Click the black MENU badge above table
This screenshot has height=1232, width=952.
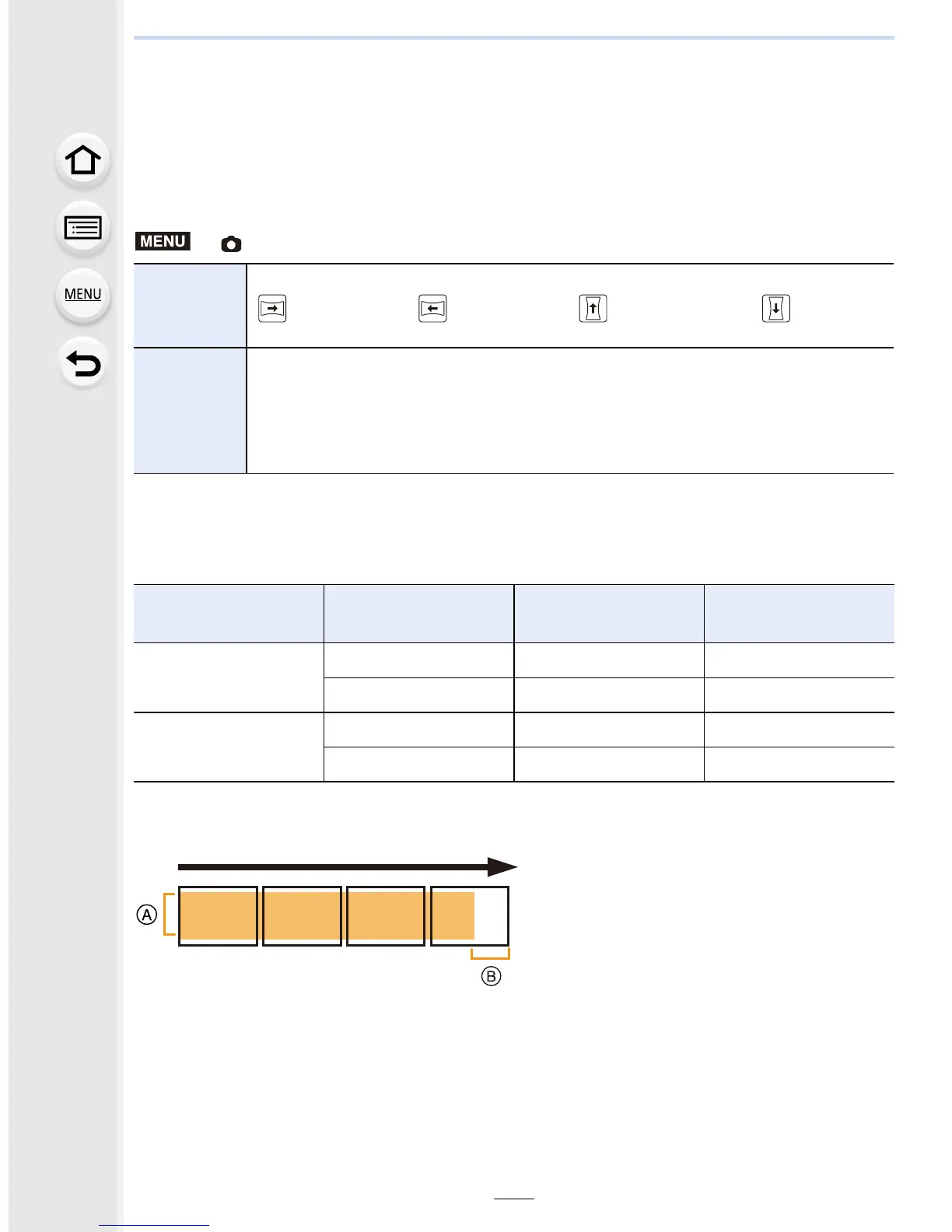coord(163,241)
